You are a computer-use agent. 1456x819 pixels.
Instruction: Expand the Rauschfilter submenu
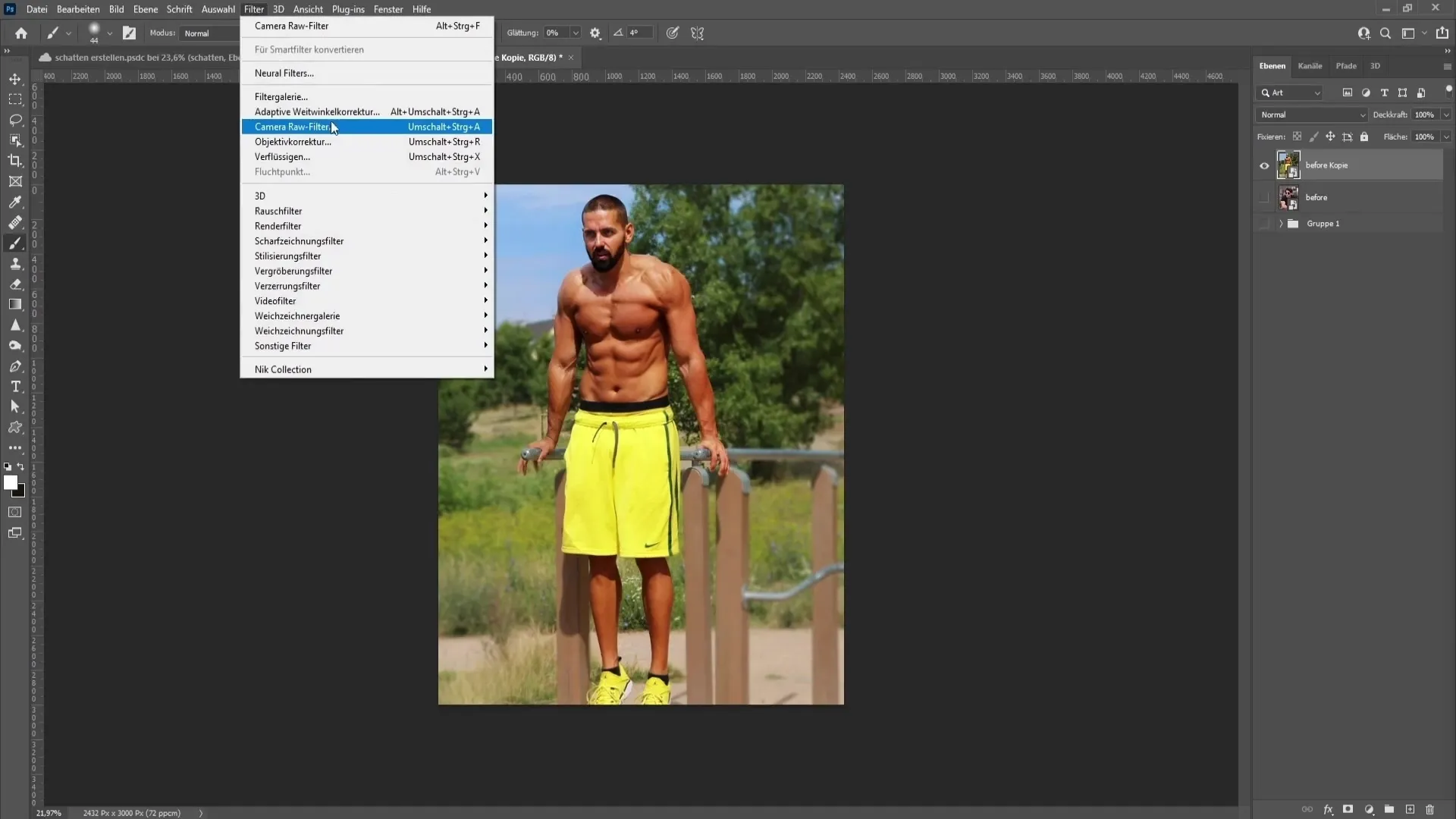click(367, 211)
